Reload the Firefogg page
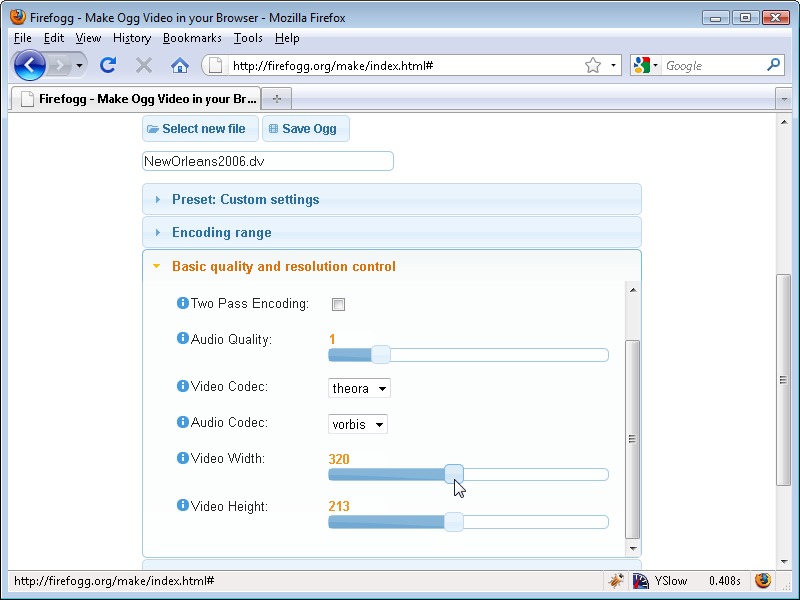 point(108,64)
